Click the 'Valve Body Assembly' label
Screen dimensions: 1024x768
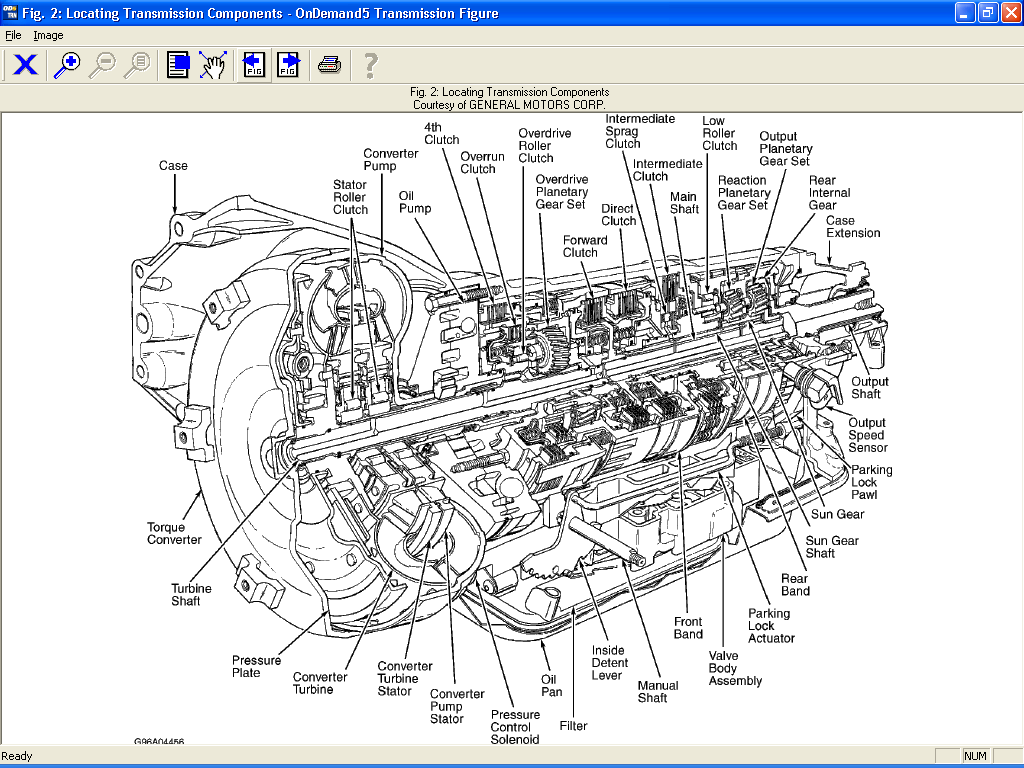click(x=735, y=668)
